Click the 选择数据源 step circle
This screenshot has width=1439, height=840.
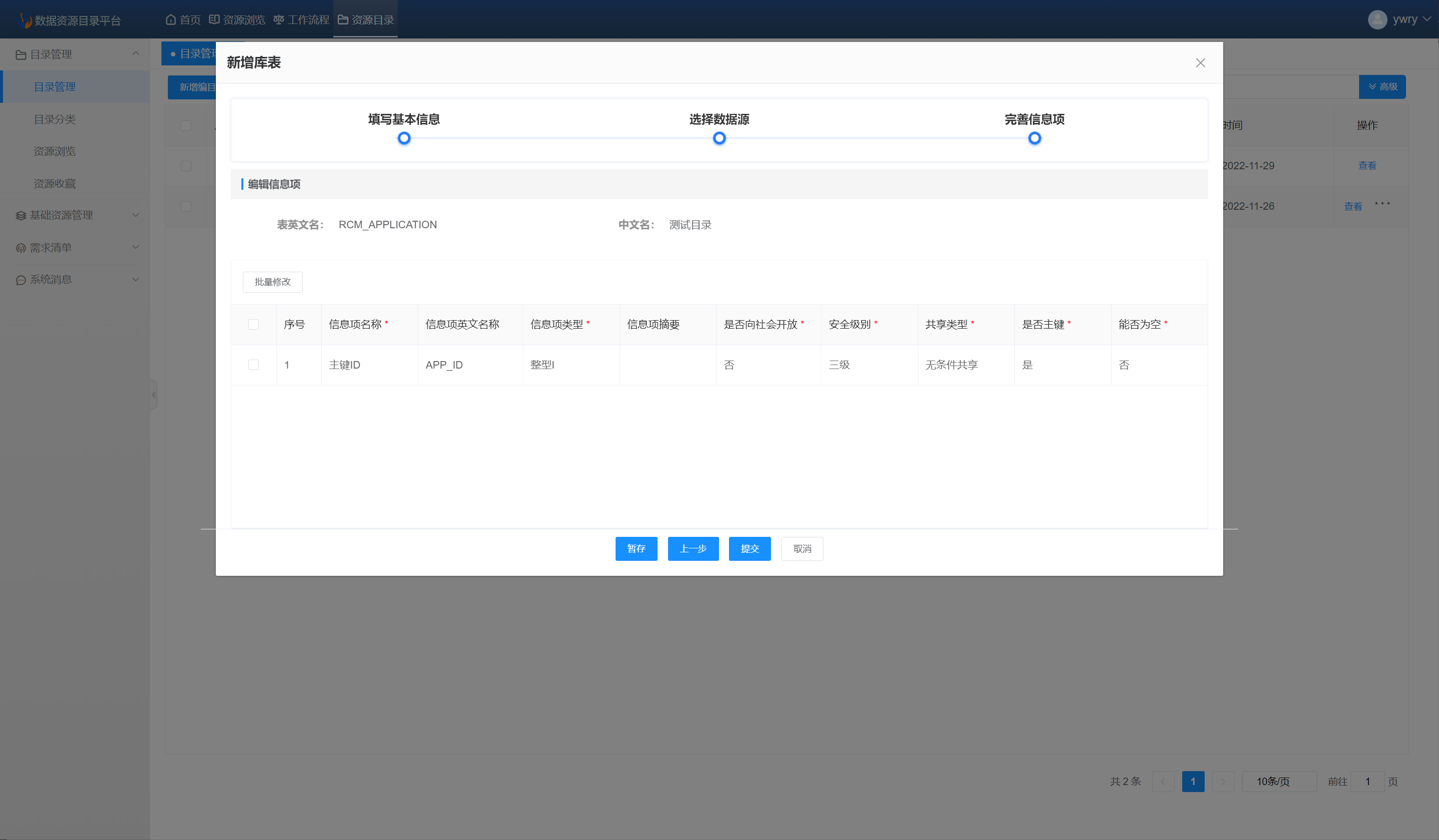click(x=719, y=138)
